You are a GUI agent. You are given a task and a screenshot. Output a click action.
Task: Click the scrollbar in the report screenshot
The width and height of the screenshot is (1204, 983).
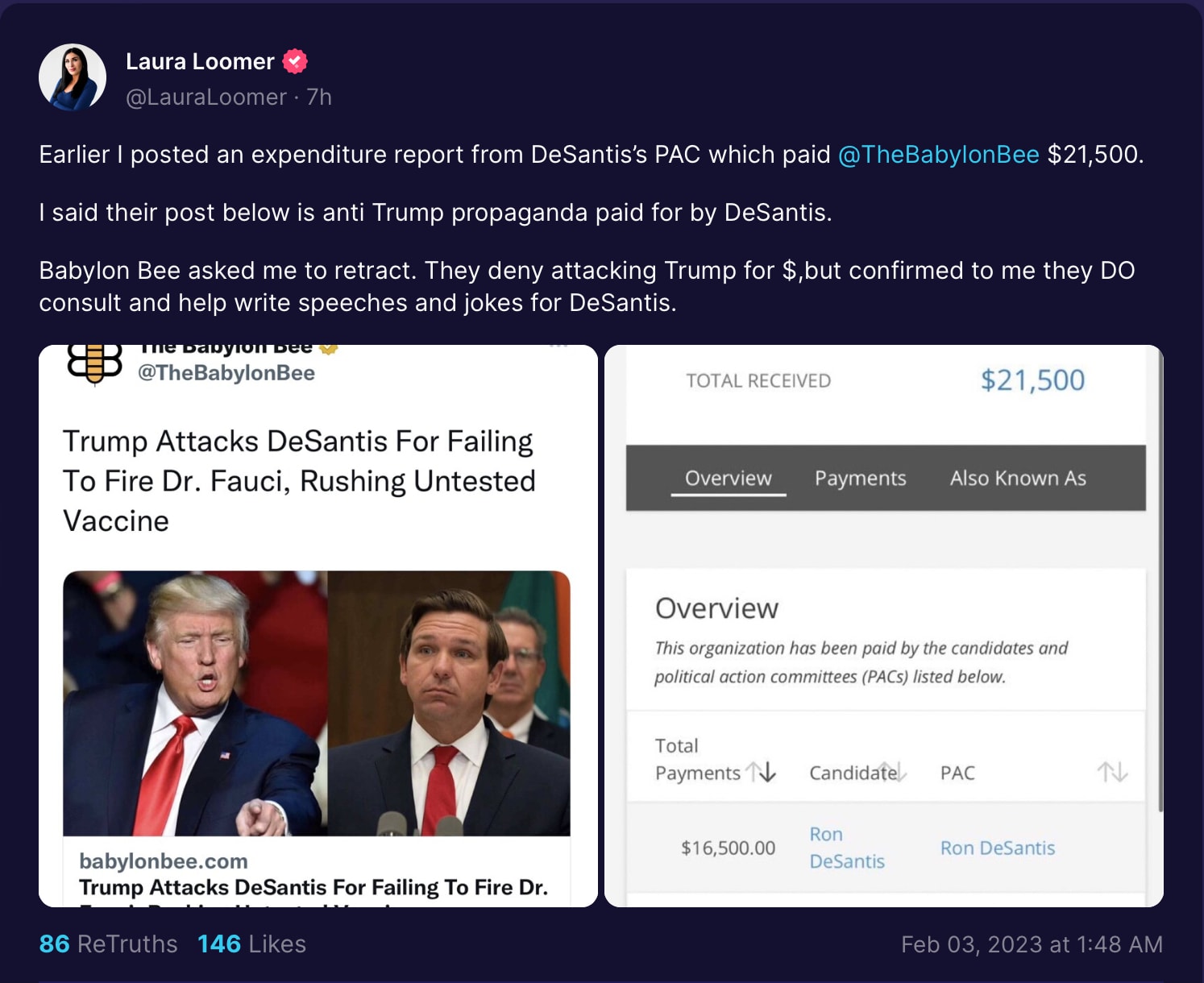pyautogui.click(x=1160, y=580)
